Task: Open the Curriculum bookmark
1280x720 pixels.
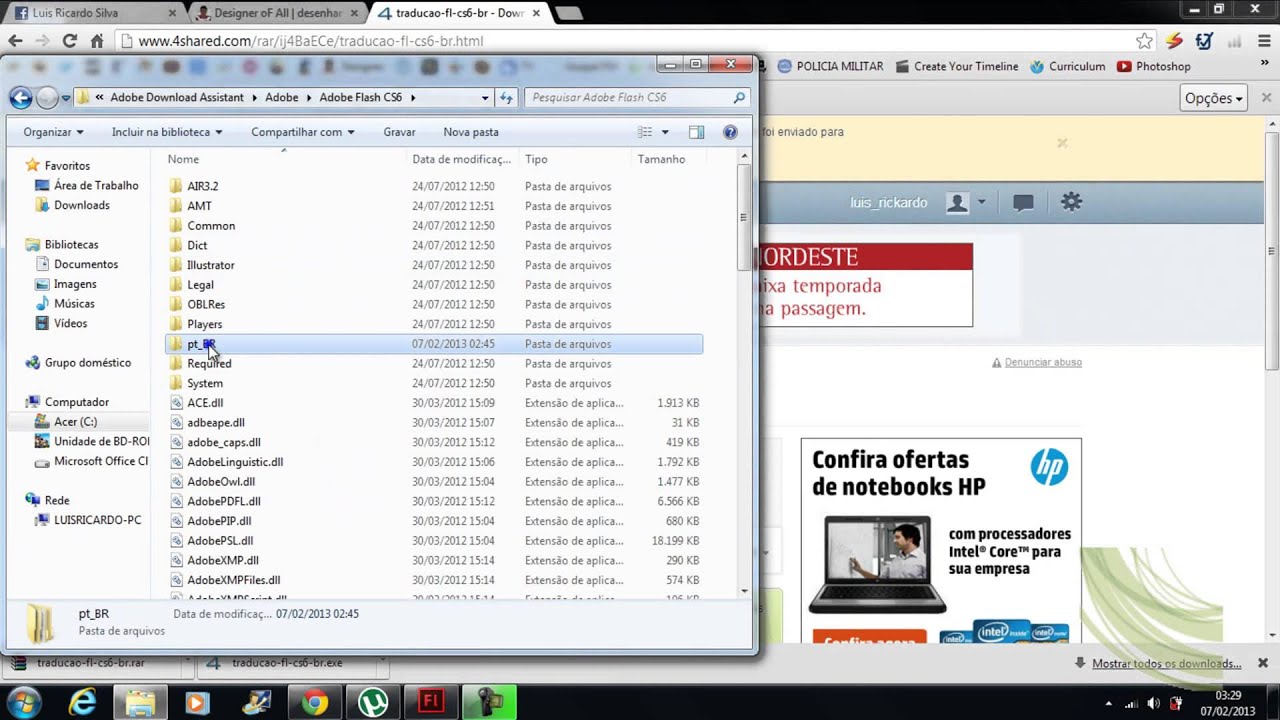Action: click(x=1068, y=66)
